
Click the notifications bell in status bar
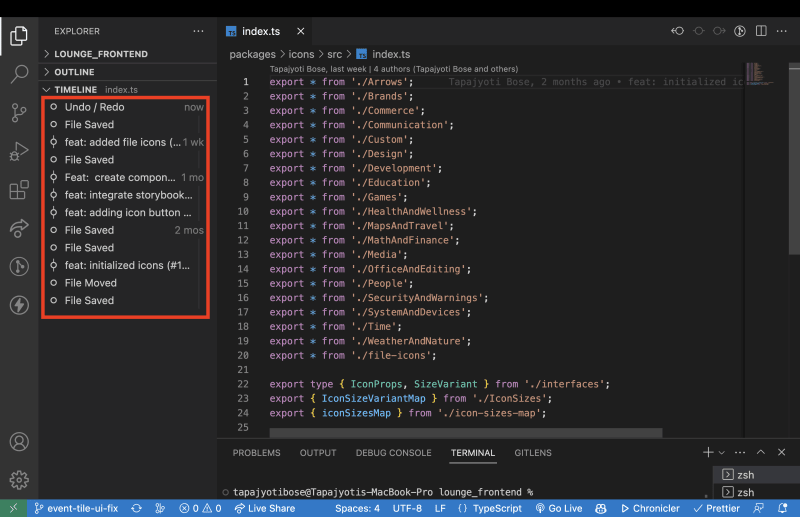click(782, 508)
